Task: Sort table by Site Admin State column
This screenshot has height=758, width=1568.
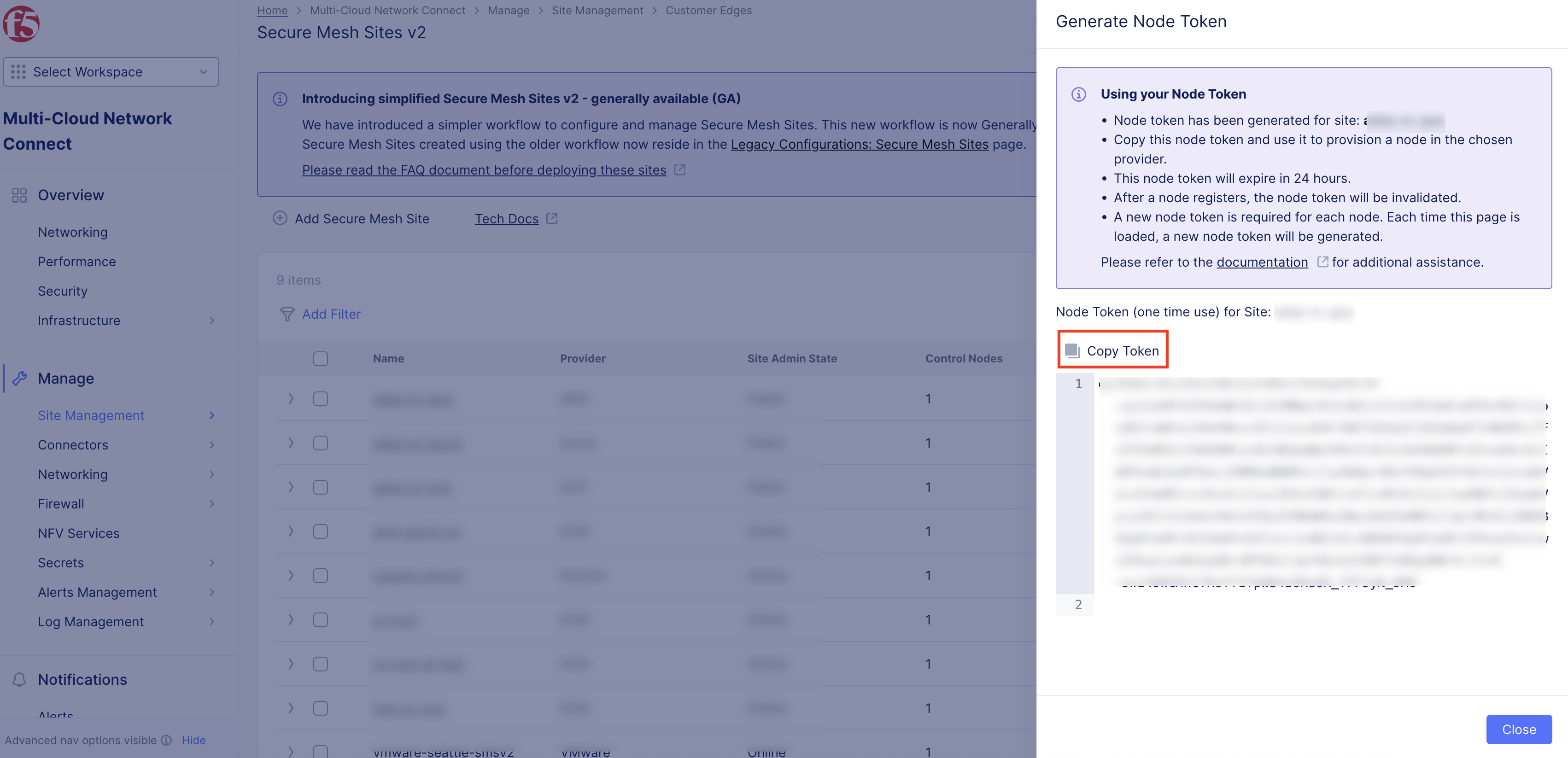Action: click(792, 359)
